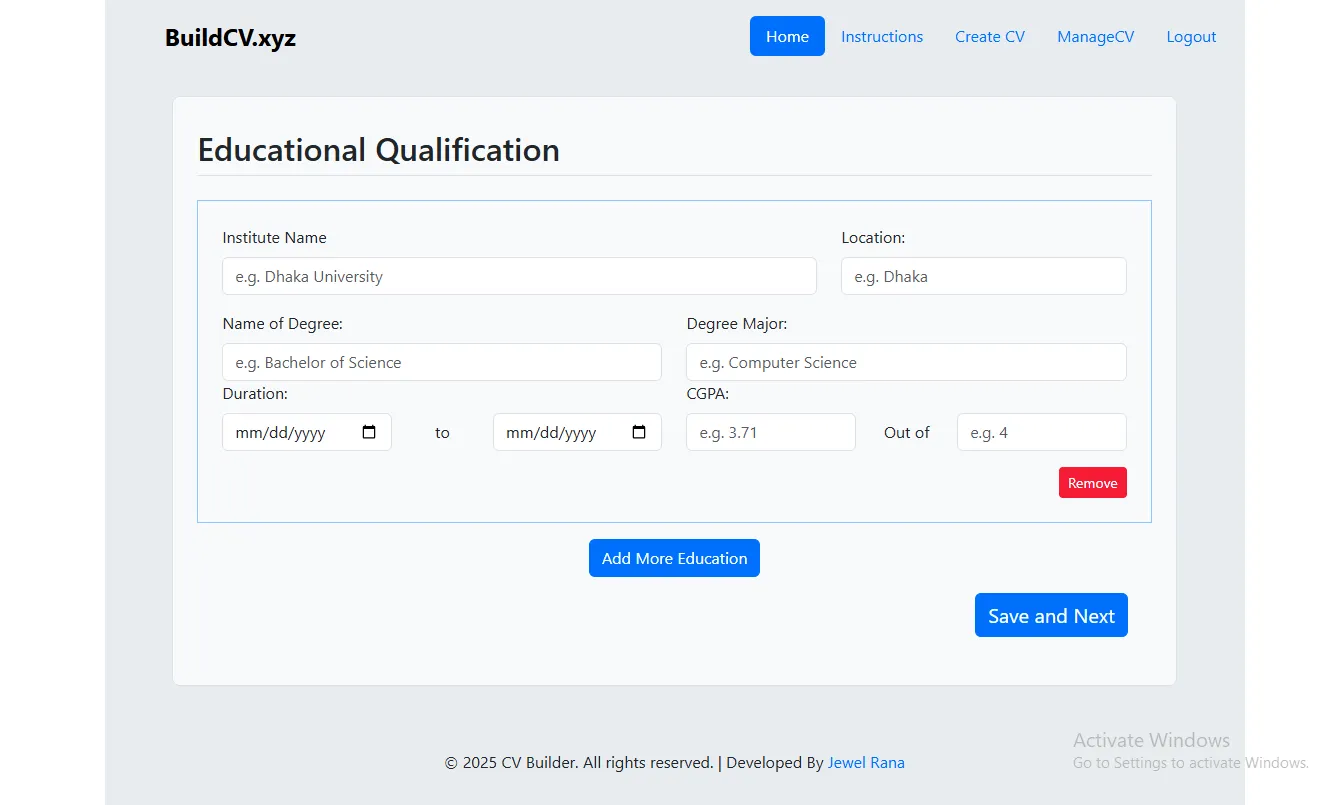The image size is (1330, 805).
Task: Open the Instructions page
Action: pos(881,36)
